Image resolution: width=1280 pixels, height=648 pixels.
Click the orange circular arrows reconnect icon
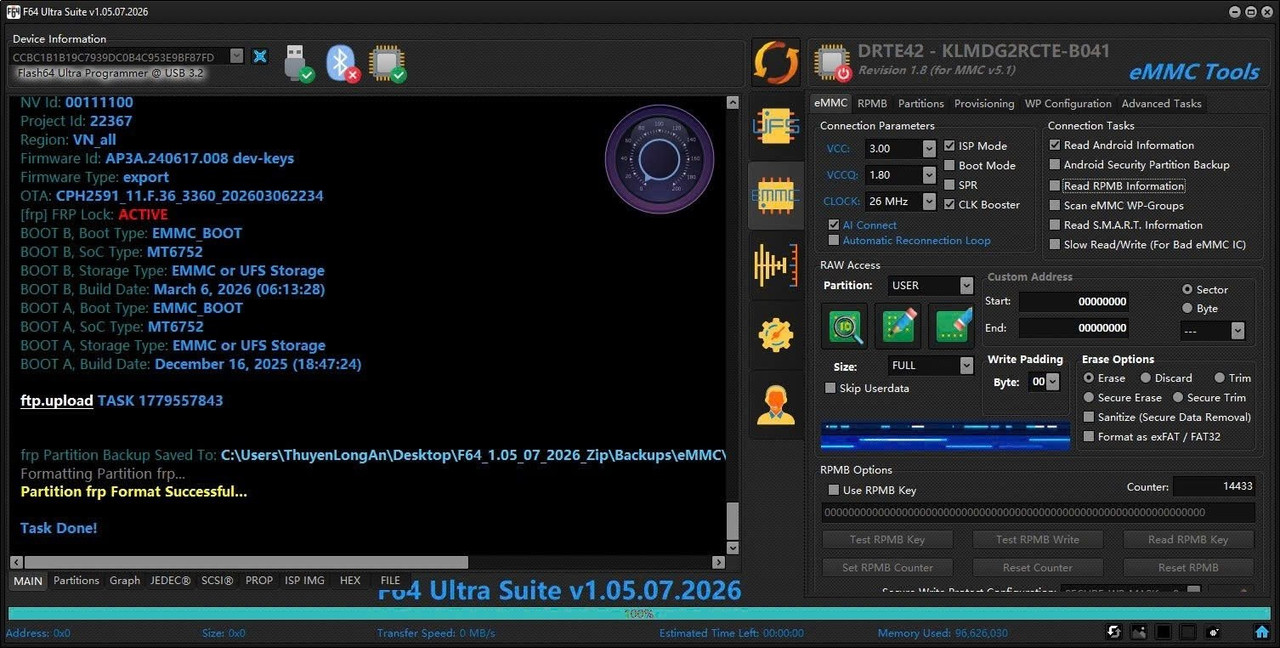pyautogui.click(x=776, y=63)
